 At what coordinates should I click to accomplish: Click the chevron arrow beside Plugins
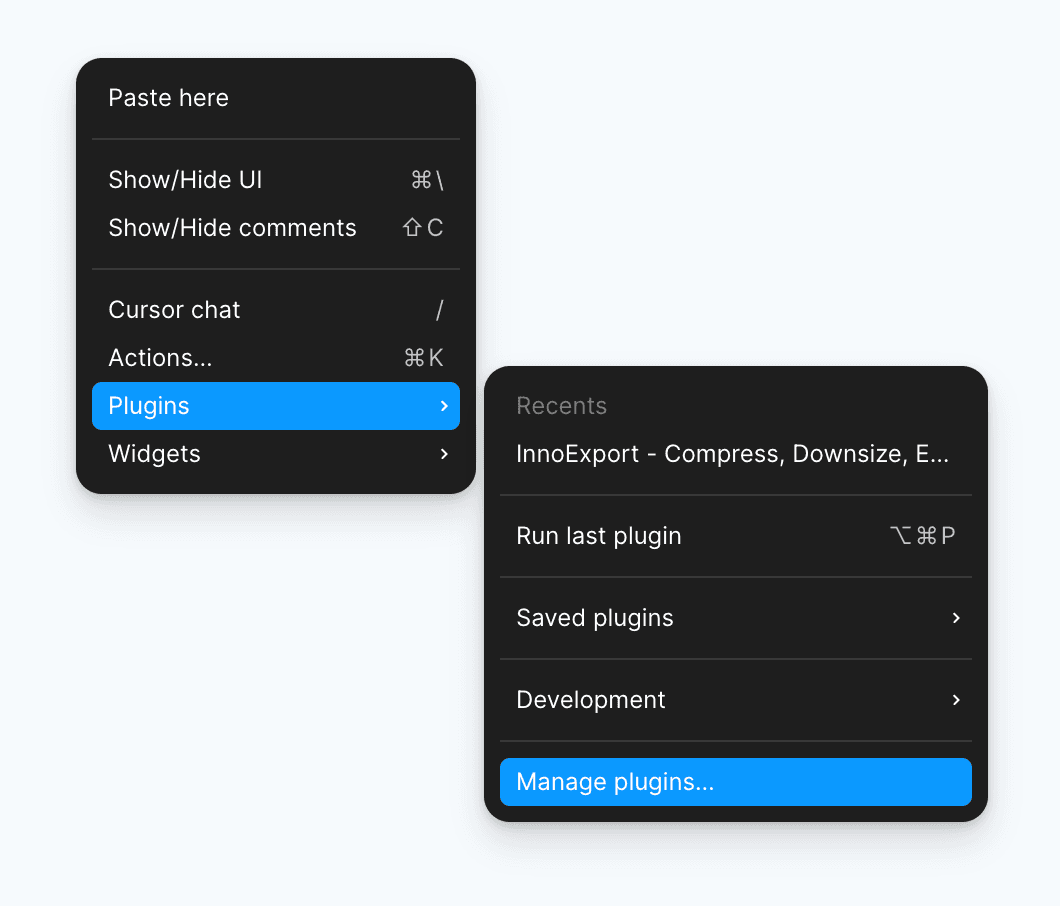(444, 406)
